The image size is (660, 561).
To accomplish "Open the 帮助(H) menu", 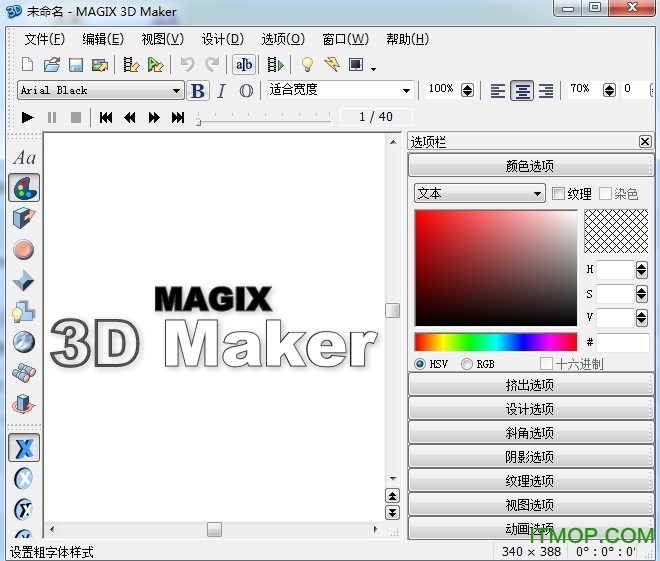I will click(407, 40).
